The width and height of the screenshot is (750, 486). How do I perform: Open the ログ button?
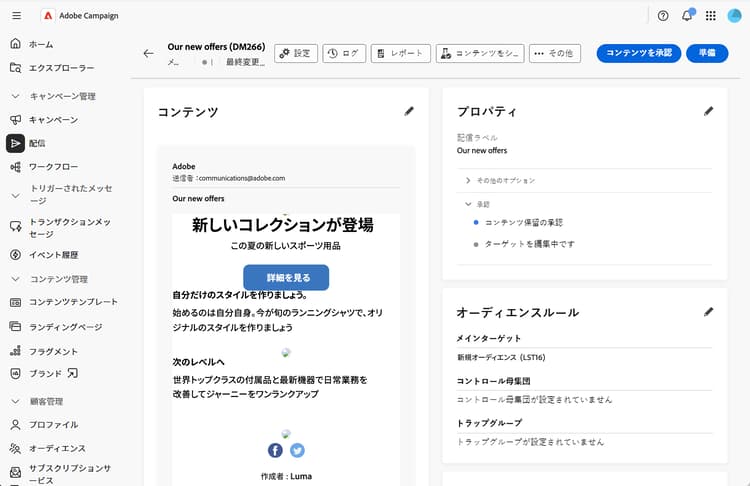344,54
